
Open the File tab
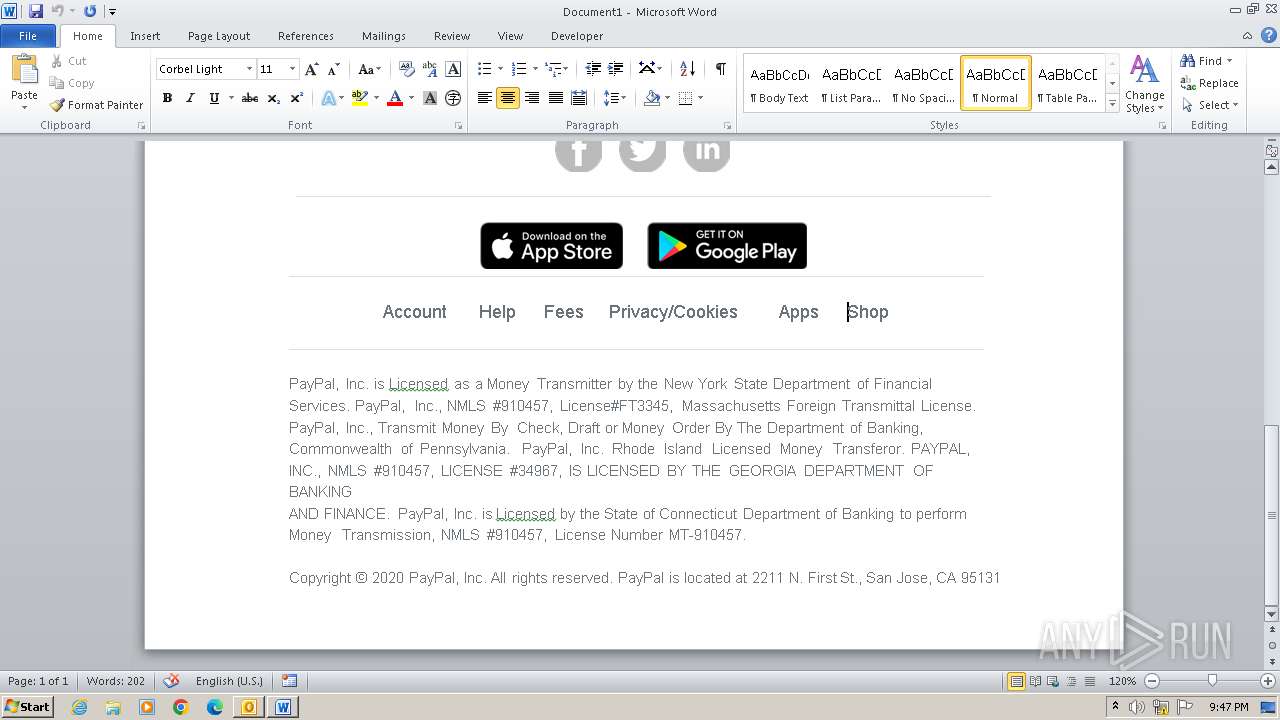click(x=28, y=36)
